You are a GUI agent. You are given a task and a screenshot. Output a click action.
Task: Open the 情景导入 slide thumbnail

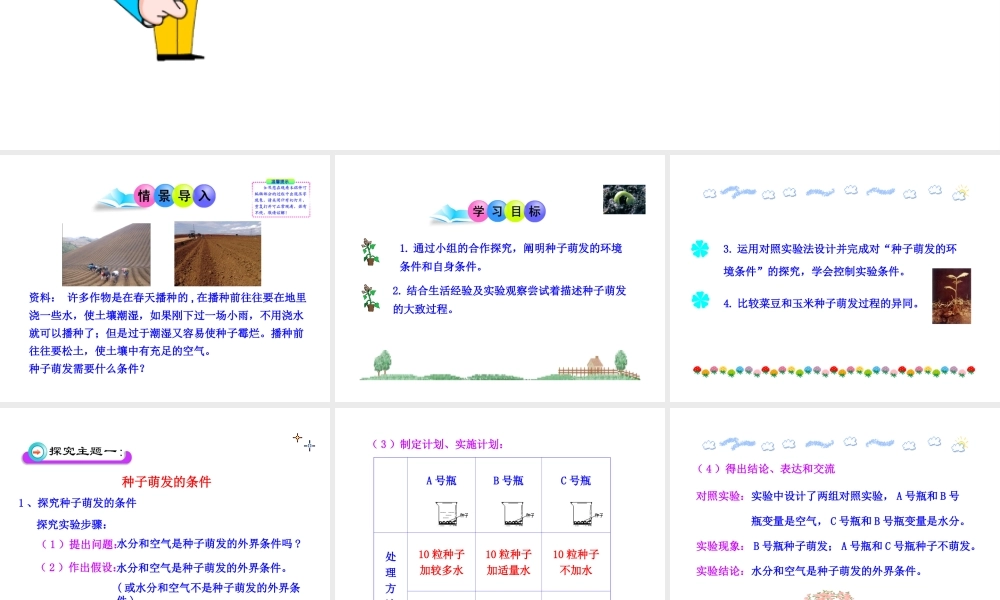[x=165, y=278]
